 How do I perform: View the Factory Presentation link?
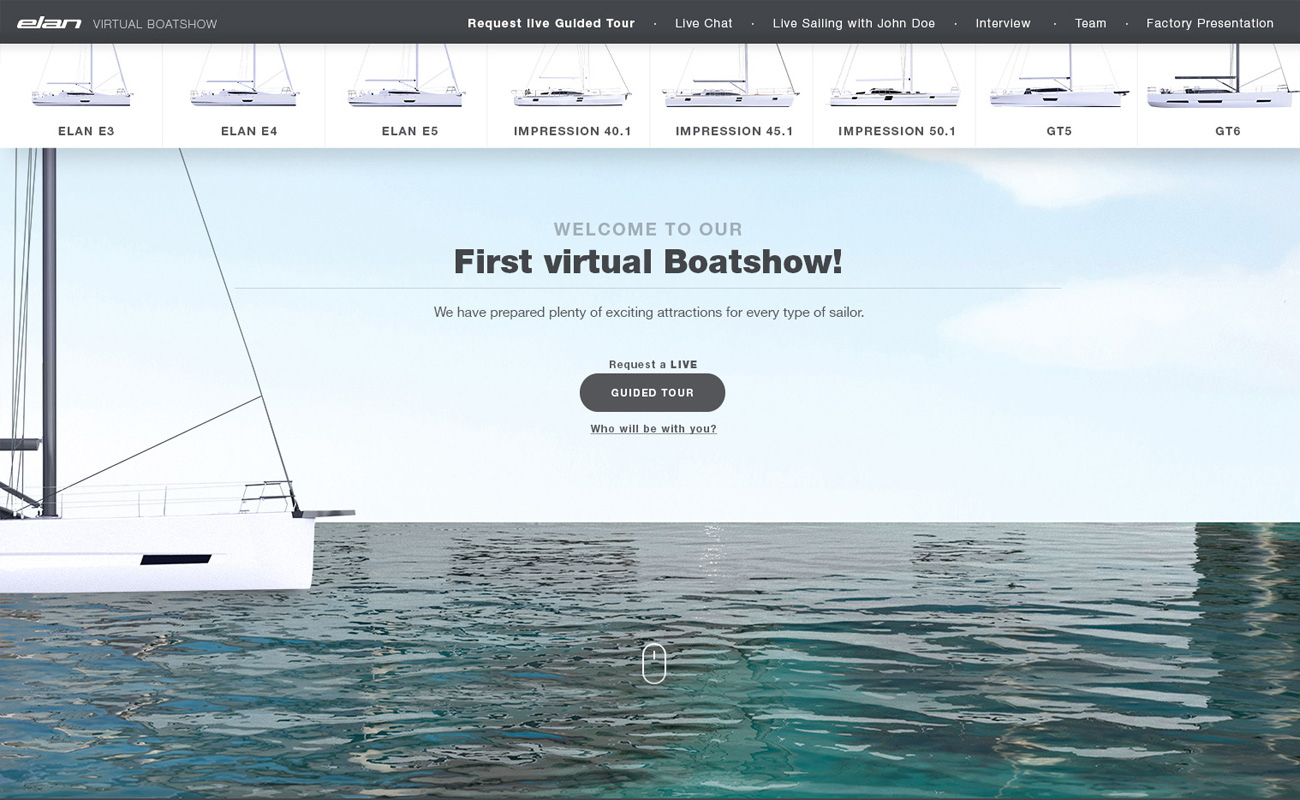click(1210, 23)
